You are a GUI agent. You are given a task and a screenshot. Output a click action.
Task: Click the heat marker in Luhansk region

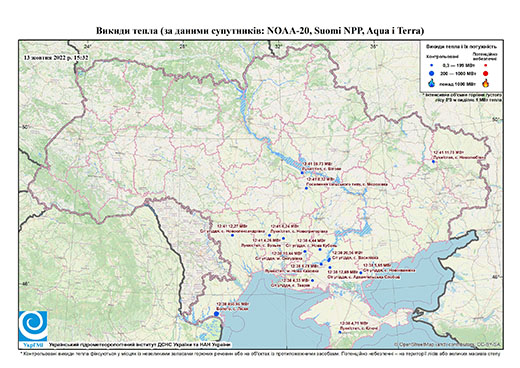point(433,161)
